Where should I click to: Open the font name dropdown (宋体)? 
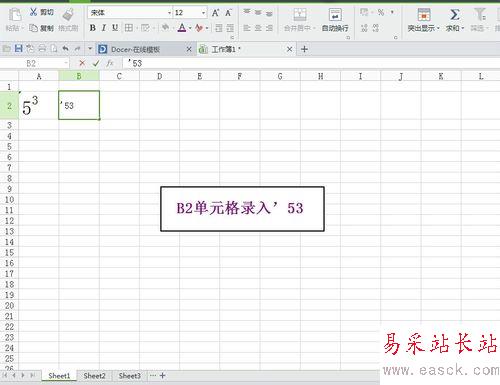point(169,13)
